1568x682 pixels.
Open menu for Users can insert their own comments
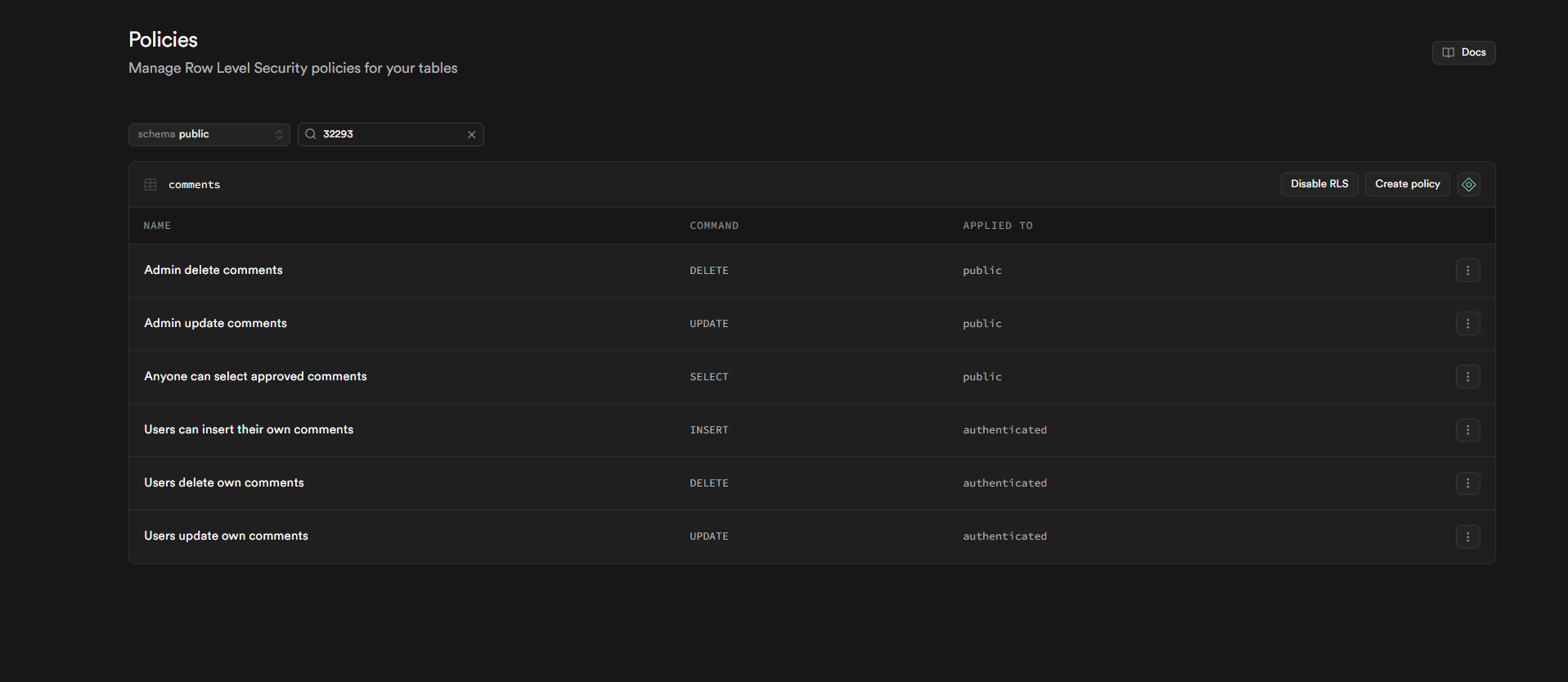click(1467, 430)
